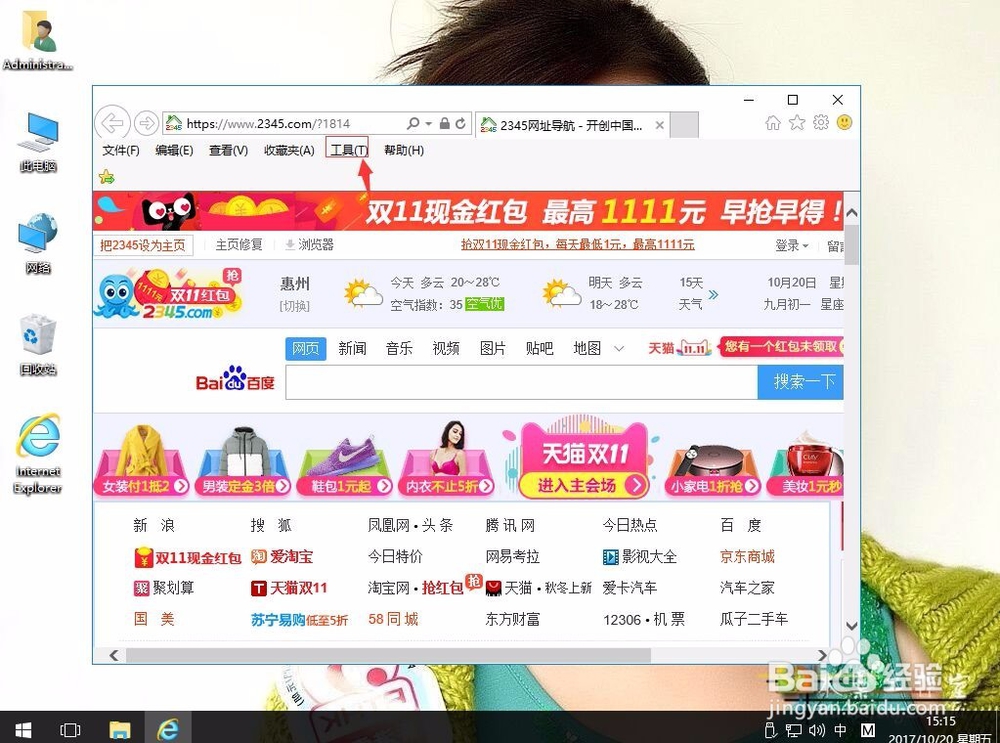Open 女装付1抵2 promo thumbnail
The height and width of the screenshot is (743, 1000).
tap(142, 460)
